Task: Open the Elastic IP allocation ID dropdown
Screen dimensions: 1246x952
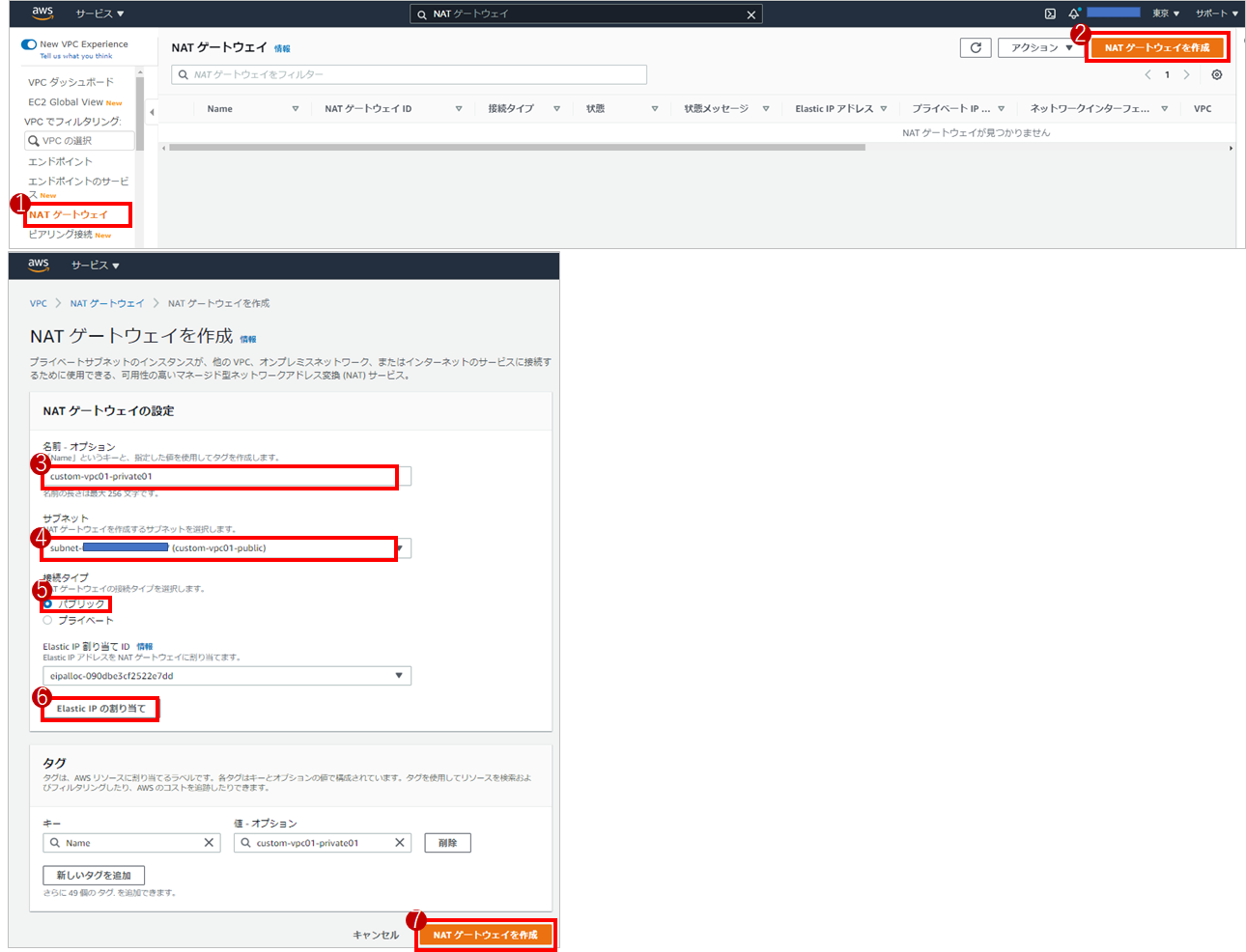Action: coord(398,676)
